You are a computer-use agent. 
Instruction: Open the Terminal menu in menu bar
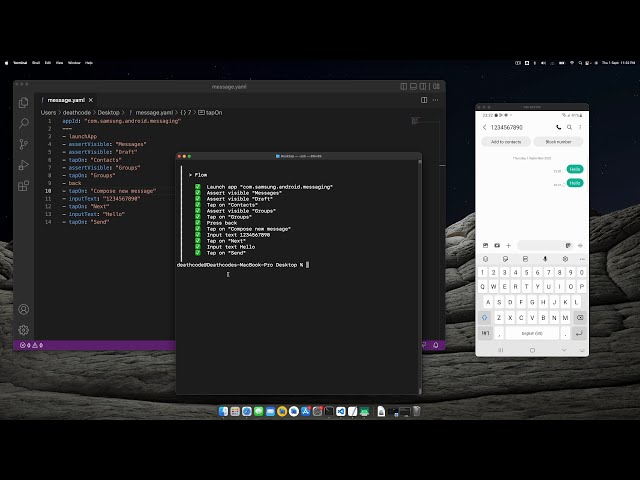[20, 63]
